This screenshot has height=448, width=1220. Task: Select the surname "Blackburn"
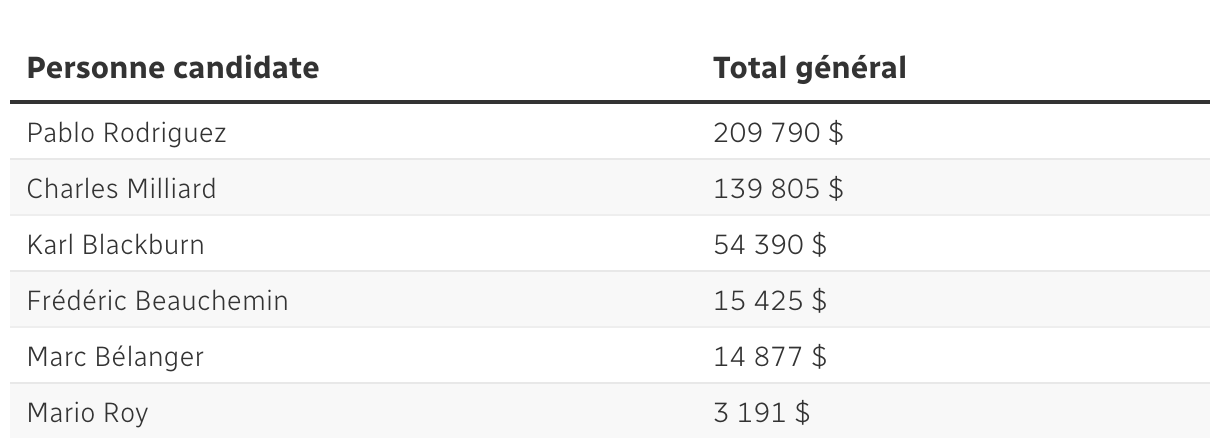coord(143,245)
